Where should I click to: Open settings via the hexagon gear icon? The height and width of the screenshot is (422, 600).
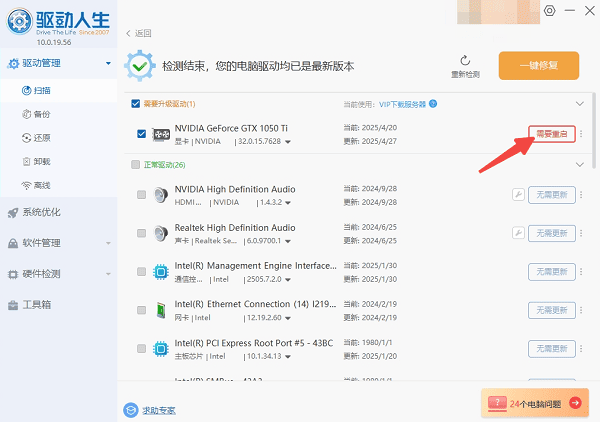click(x=549, y=10)
